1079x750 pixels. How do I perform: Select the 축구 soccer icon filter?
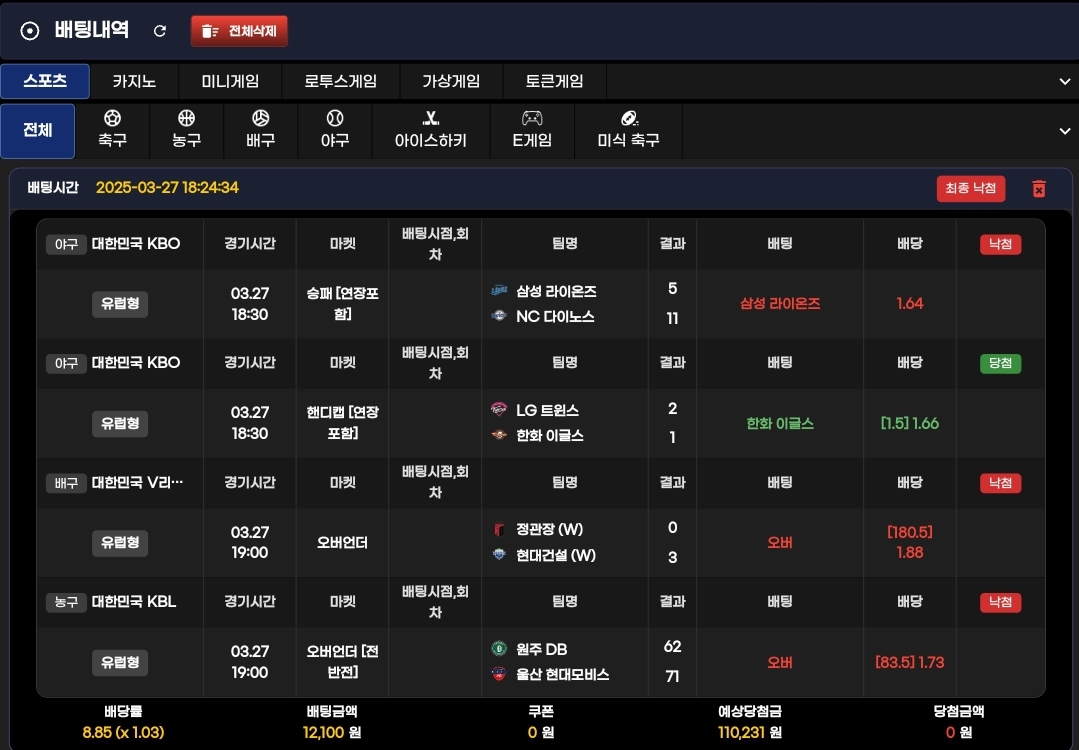[x=112, y=130]
